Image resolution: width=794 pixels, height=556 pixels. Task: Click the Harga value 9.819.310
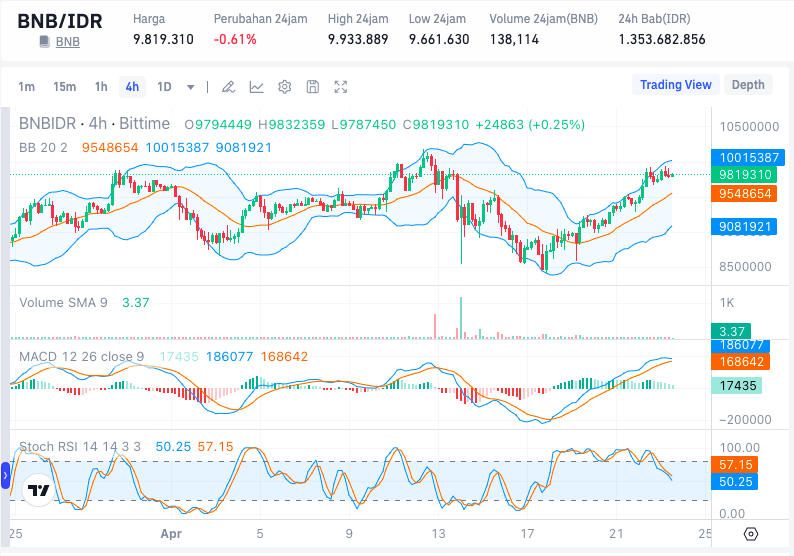click(163, 39)
